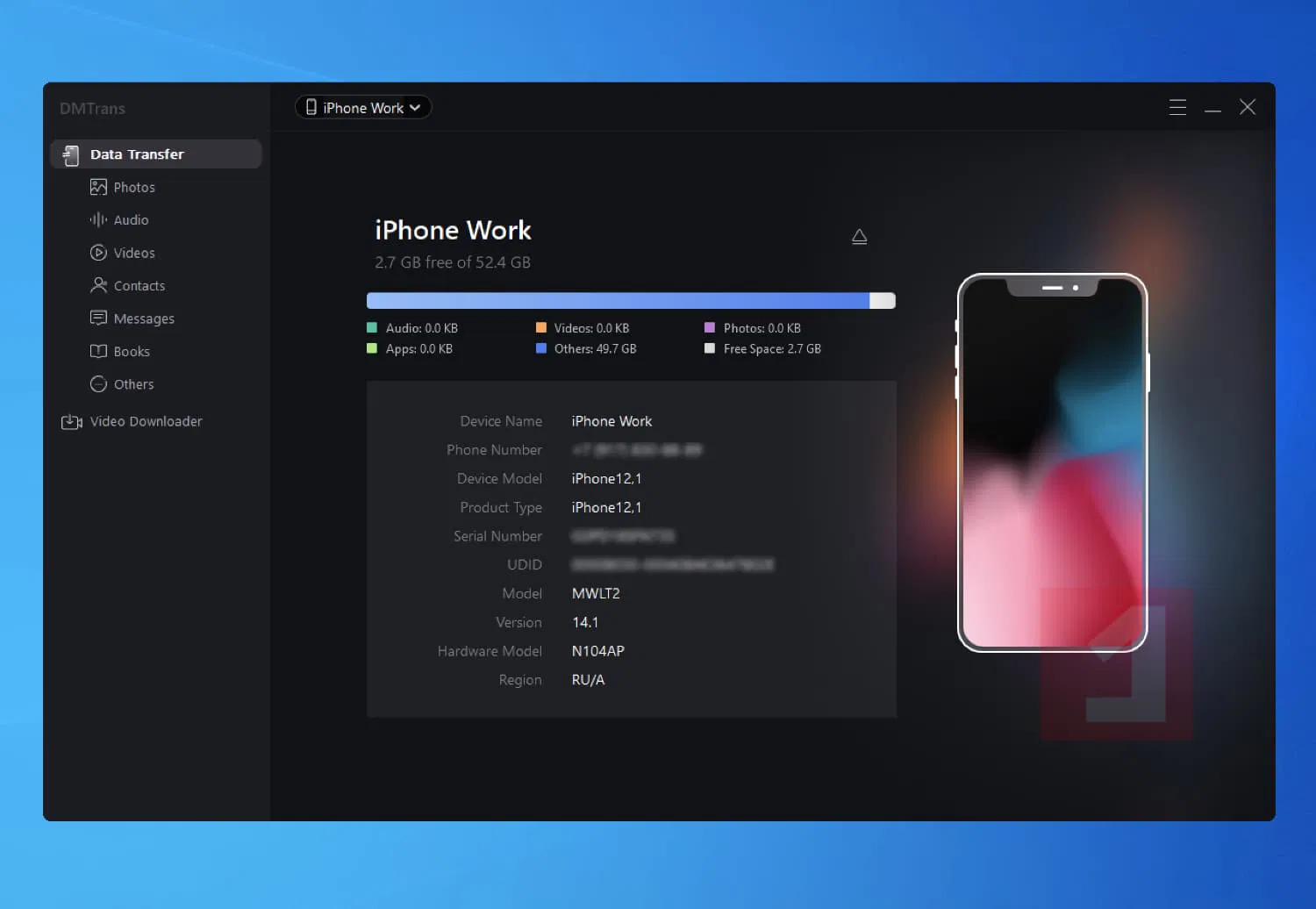Click the Device Model value iPhone12,1
1316x909 pixels.
[x=607, y=479]
